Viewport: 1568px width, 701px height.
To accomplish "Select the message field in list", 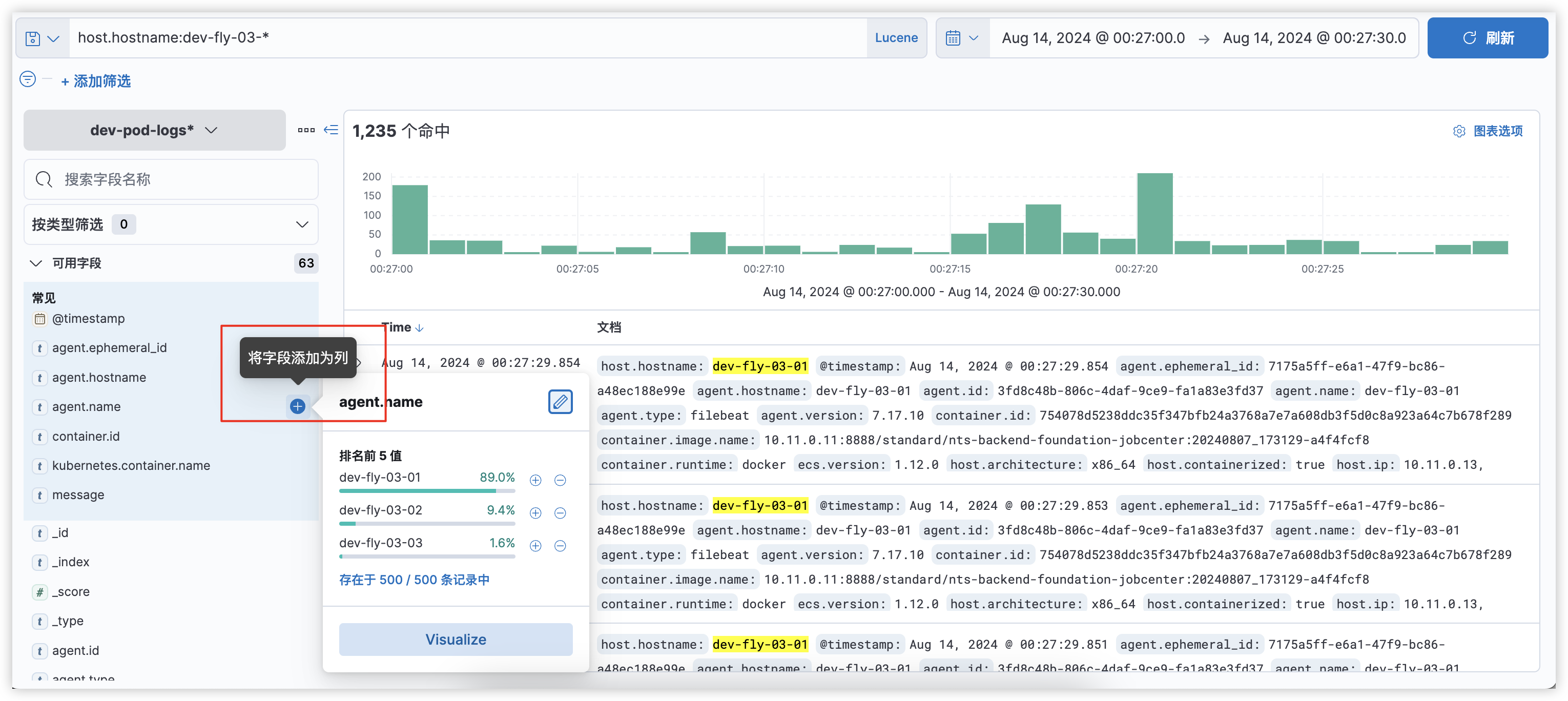I will click(x=78, y=494).
